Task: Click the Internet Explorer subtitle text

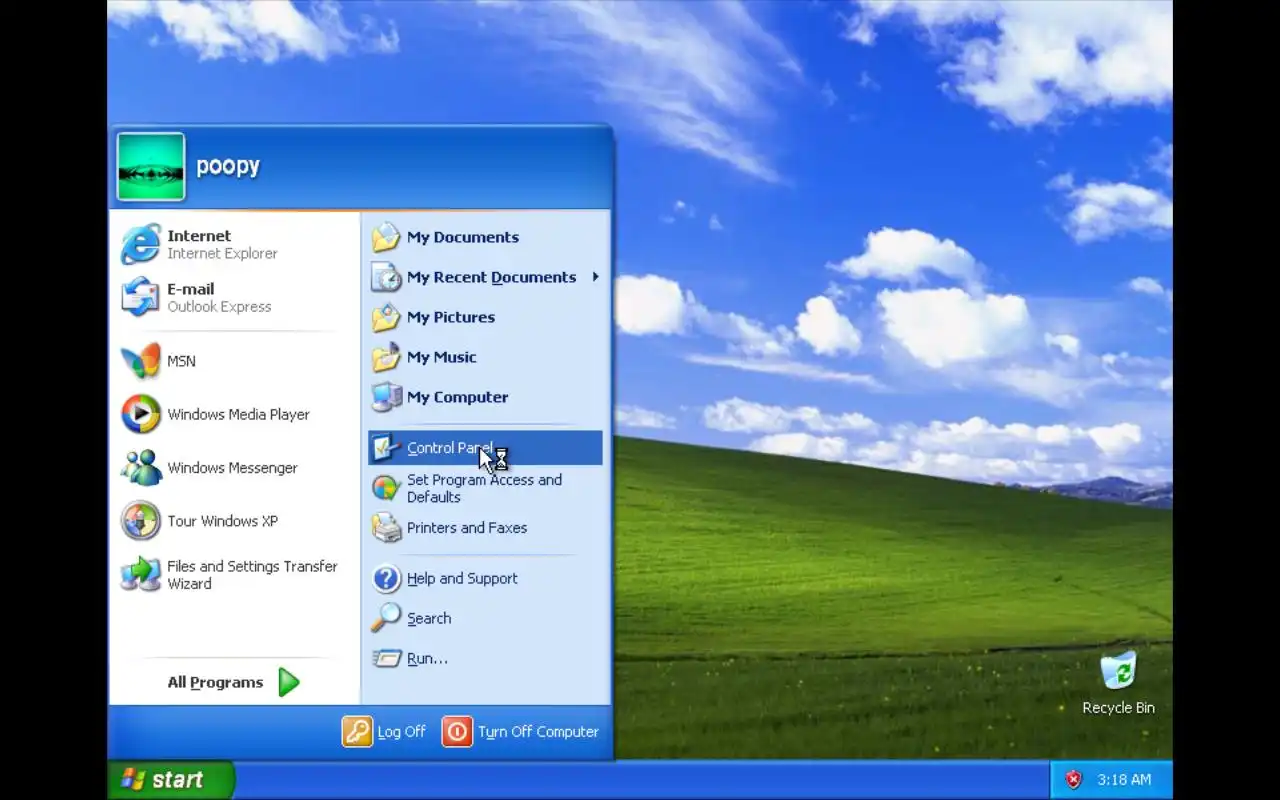Action: [222, 254]
